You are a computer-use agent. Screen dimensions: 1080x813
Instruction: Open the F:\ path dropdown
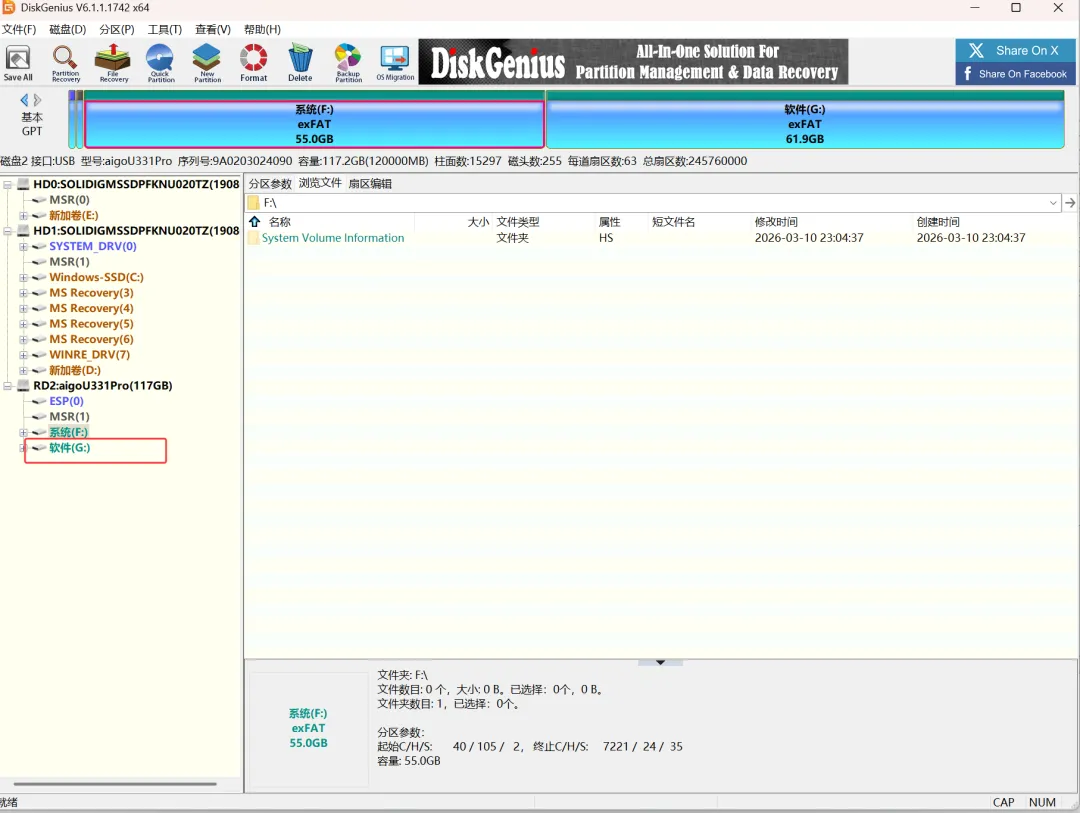pyautogui.click(x=1053, y=203)
